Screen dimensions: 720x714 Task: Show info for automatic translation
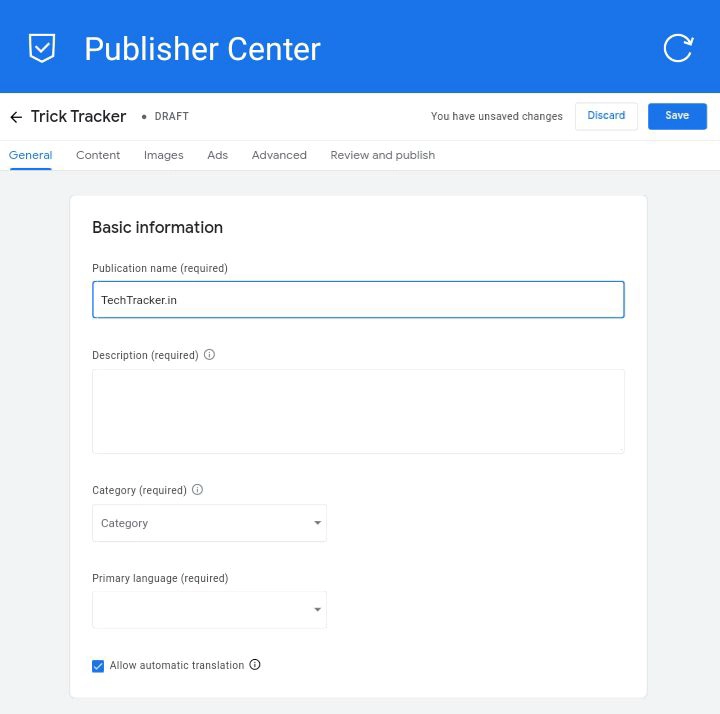point(255,665)
